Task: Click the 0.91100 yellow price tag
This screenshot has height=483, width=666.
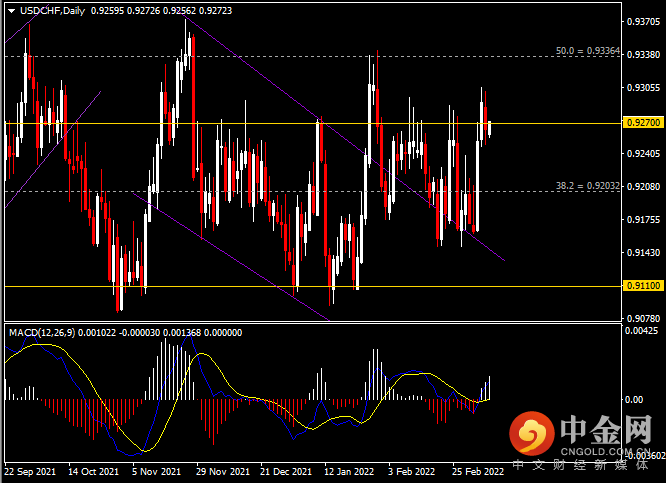Action: coord(641,286)
